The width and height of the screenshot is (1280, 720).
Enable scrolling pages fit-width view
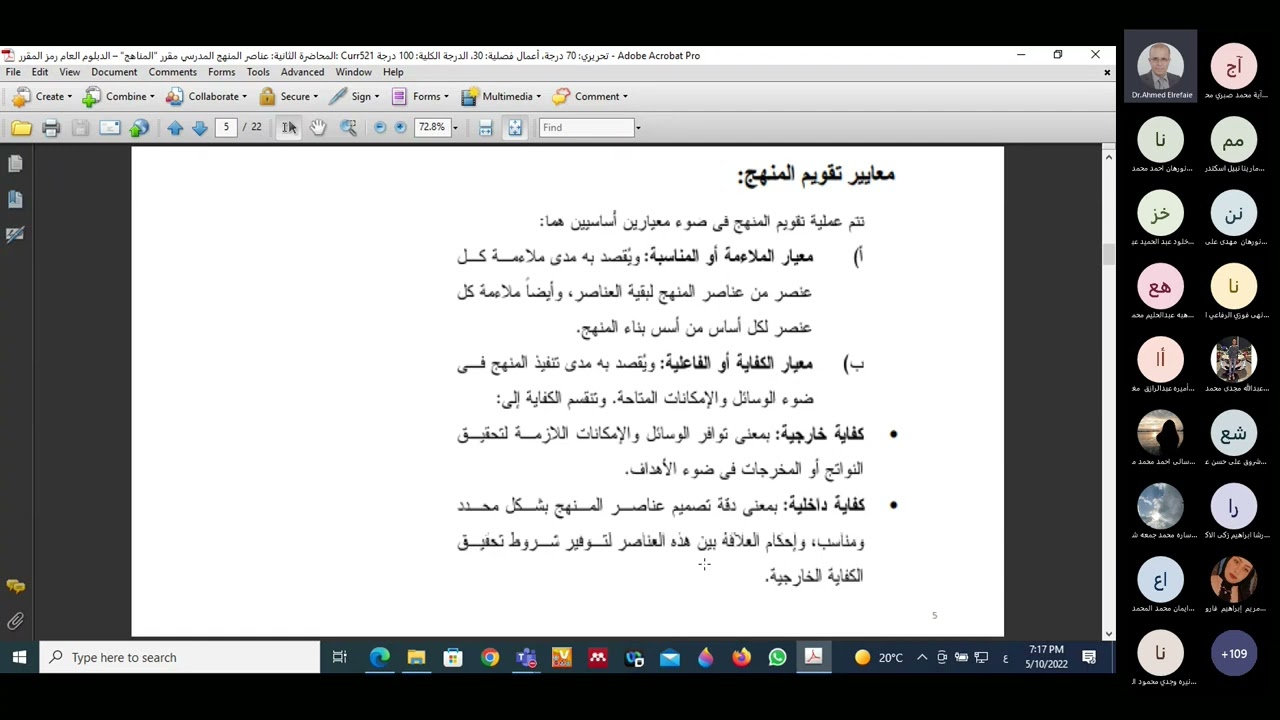(x=485, y=128)
